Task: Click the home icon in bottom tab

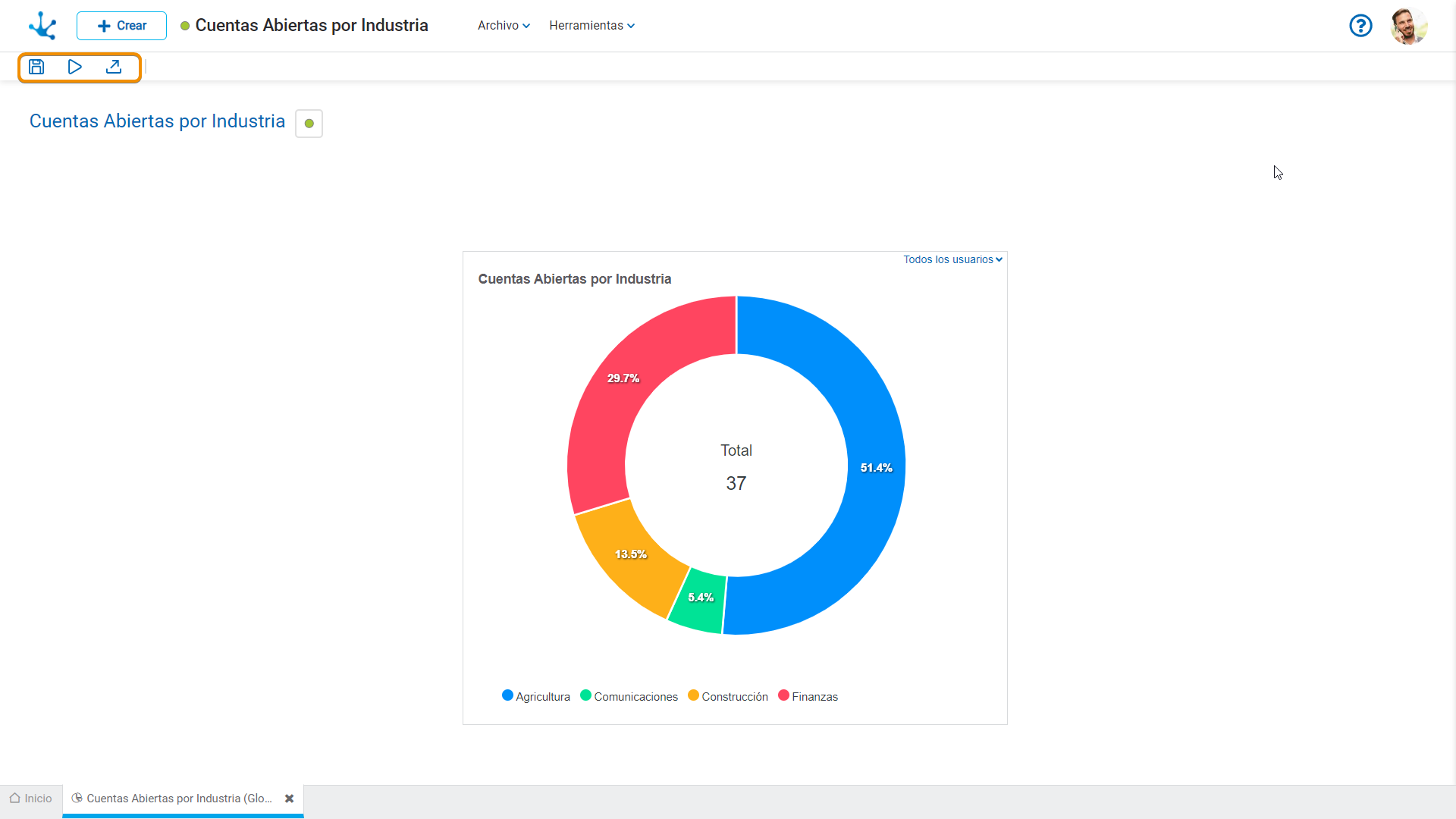Action: click(14, 798)
